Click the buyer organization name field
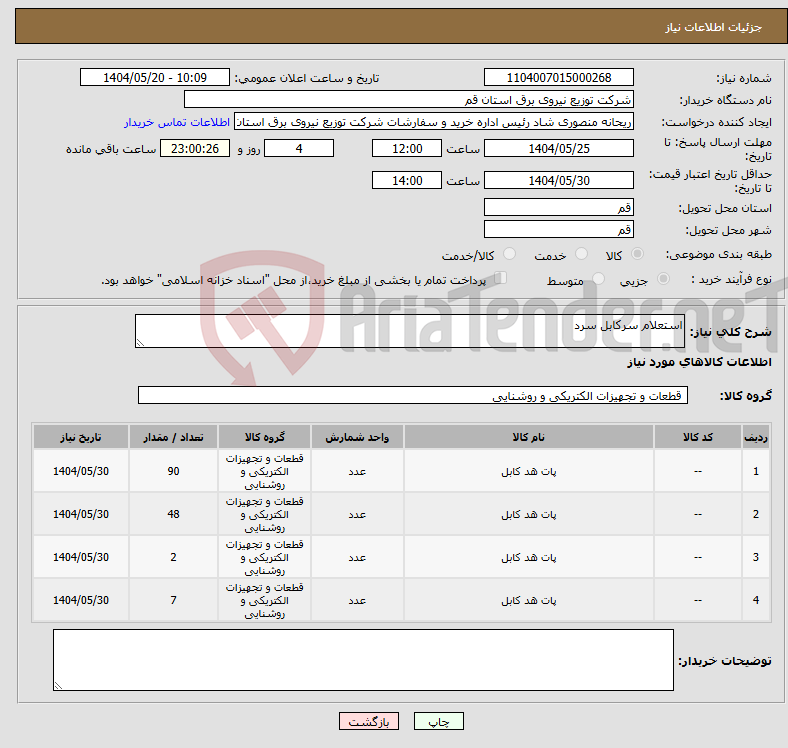 tap(409, 100)
